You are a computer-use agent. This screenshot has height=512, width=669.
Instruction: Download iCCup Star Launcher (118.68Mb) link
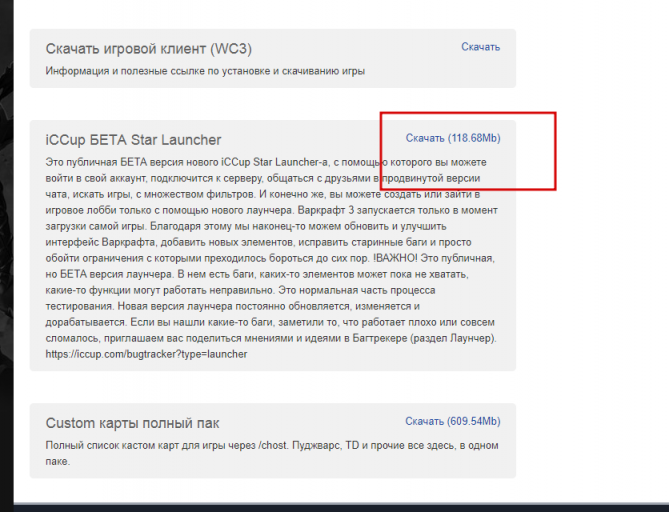[x=453, y=138]
